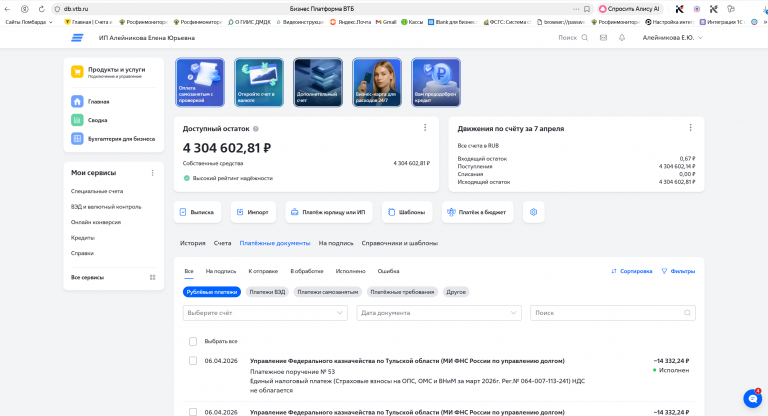Image resolution: width=768 pixels, height=416 pixels.
Task: Select Исполнено status tab
Action: [x=351, y=271]
